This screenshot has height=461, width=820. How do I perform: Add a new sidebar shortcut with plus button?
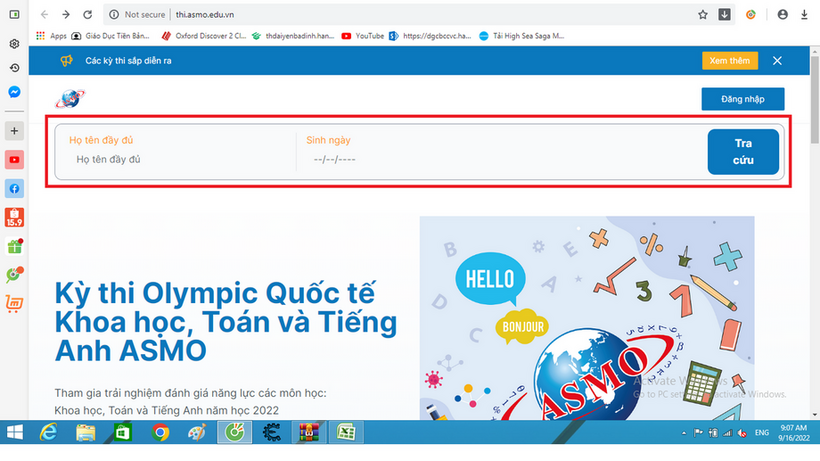[x=15, y=131]
